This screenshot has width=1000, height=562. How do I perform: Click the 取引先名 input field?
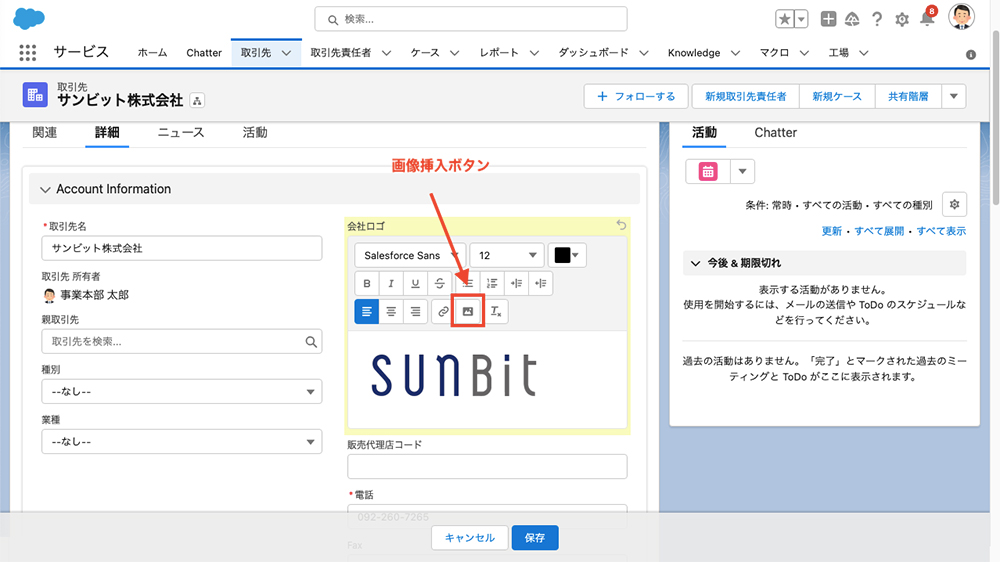182,248
